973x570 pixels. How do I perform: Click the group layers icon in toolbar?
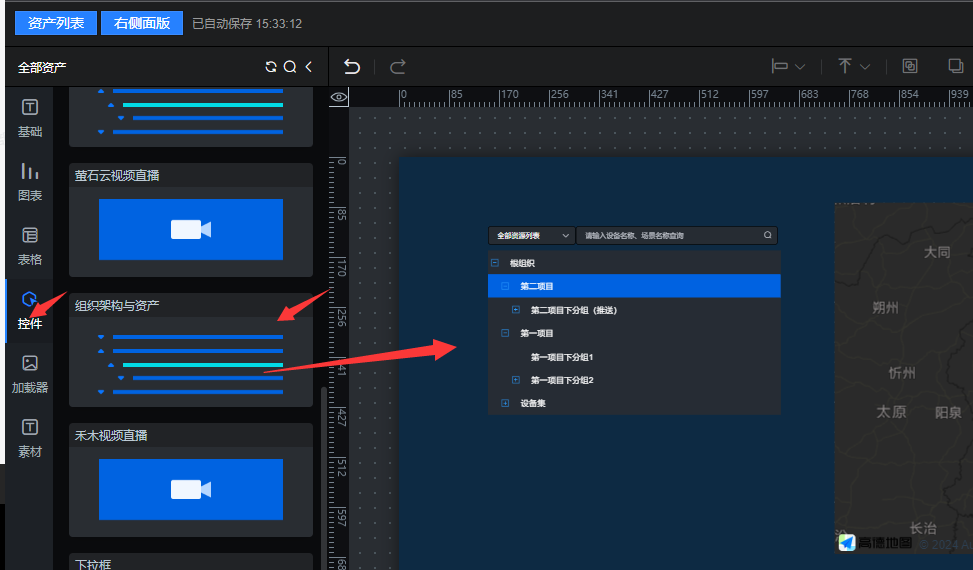pyautogui.click(x=909, y=67)
